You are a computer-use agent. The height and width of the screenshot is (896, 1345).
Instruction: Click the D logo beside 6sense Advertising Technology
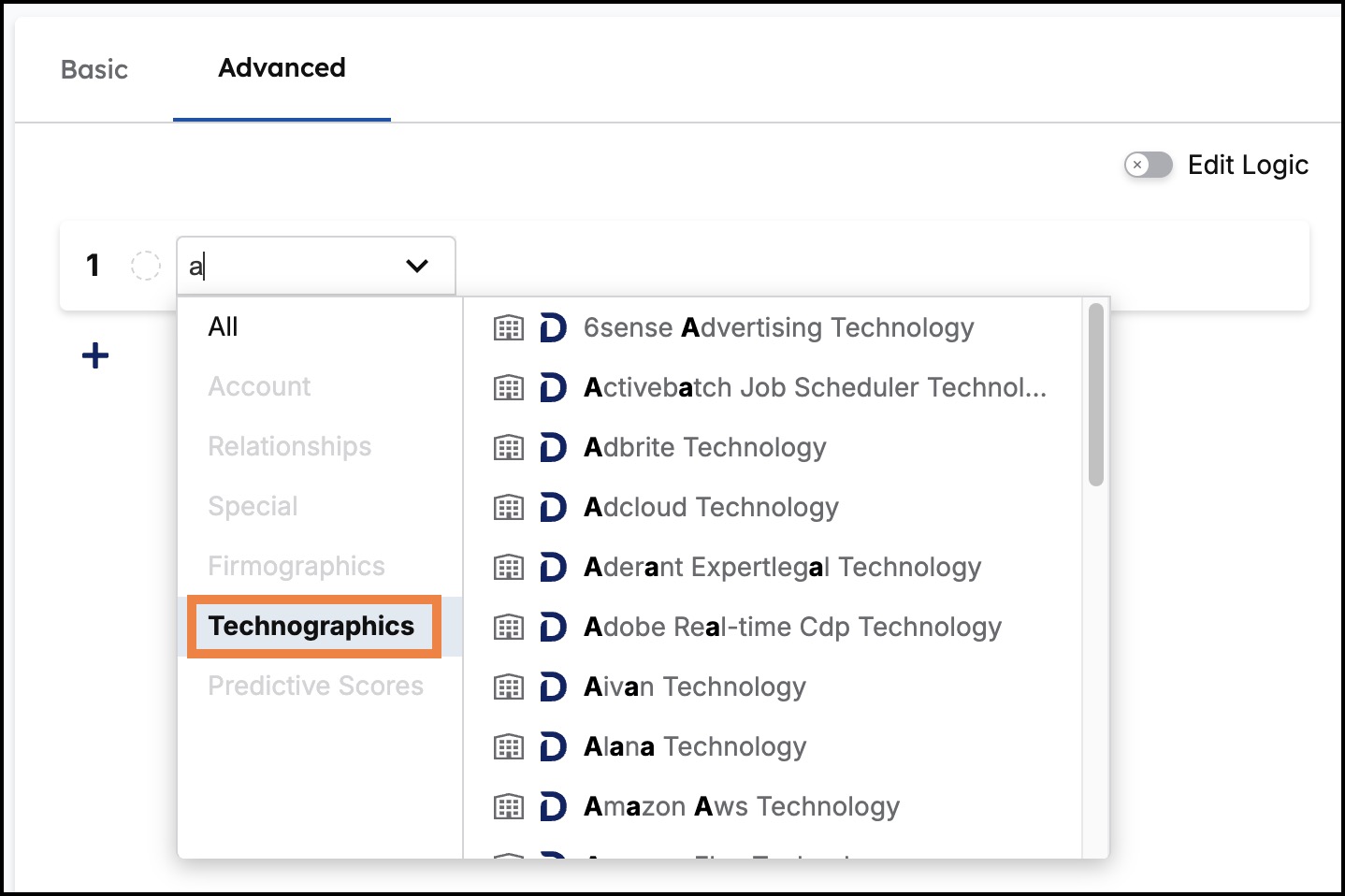[553, 327]
